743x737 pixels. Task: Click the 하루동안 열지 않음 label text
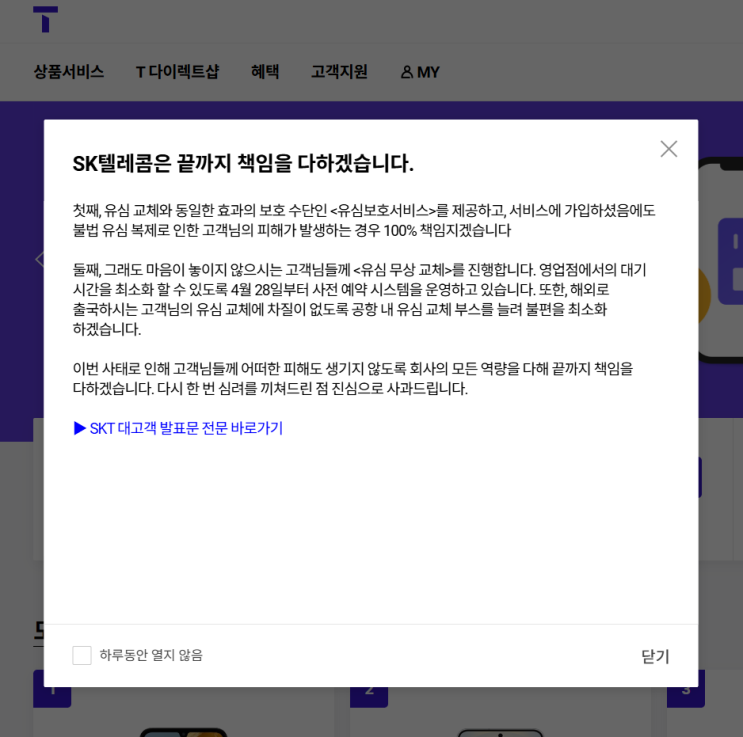click(151, 655)
